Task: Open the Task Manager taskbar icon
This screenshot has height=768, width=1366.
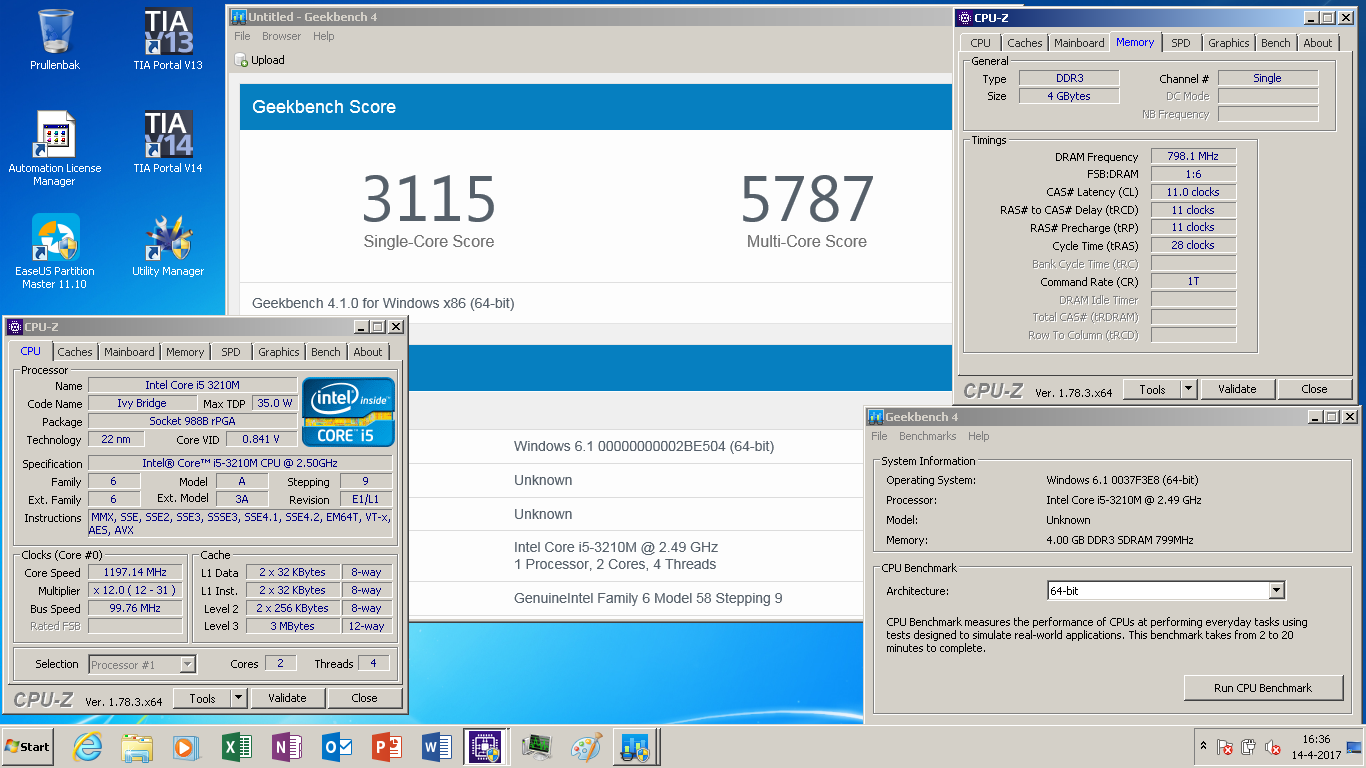Action: tap(538, 747)
